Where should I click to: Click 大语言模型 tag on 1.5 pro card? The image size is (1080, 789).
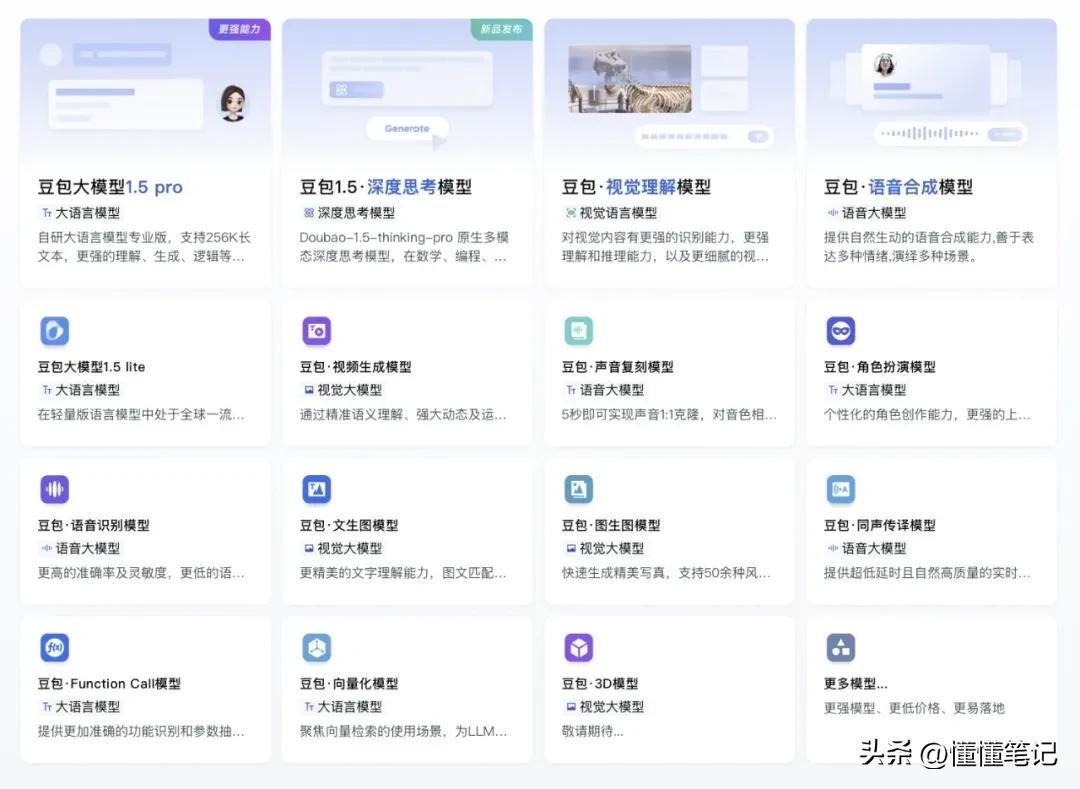(81, 213)
